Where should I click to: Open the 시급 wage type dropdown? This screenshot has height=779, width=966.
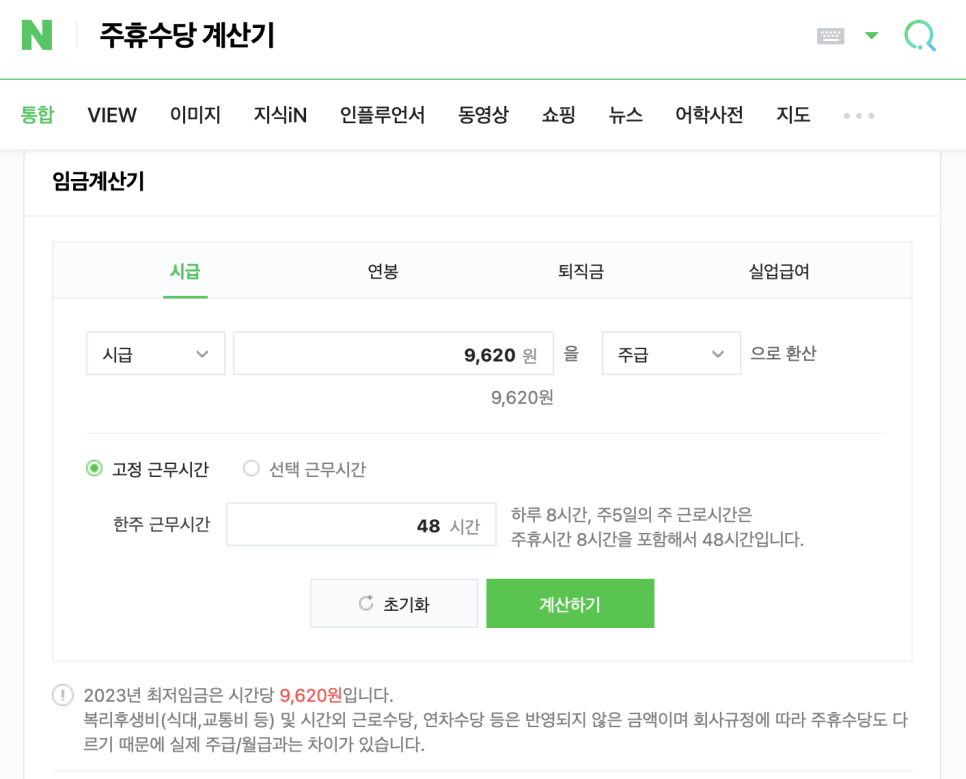pyautogui.click(x=155, y=354)
